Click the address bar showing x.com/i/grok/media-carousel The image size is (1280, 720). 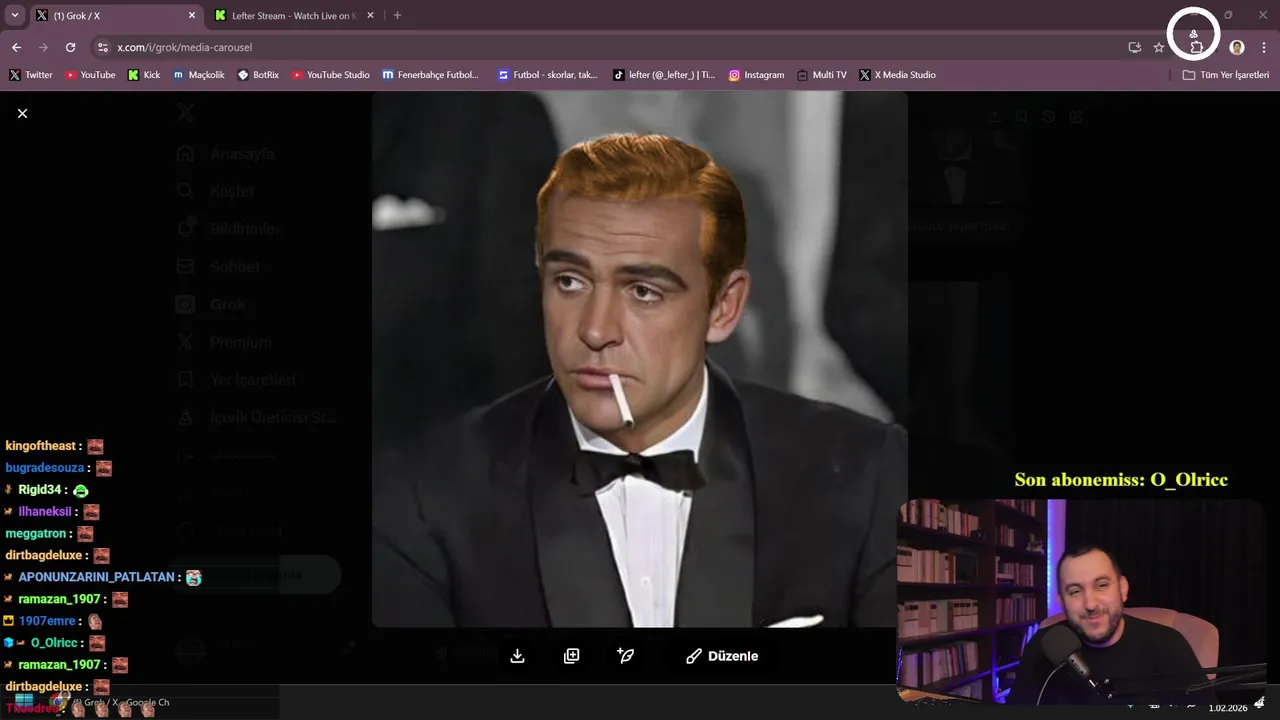pyautogui.click(x=600, y=47)
